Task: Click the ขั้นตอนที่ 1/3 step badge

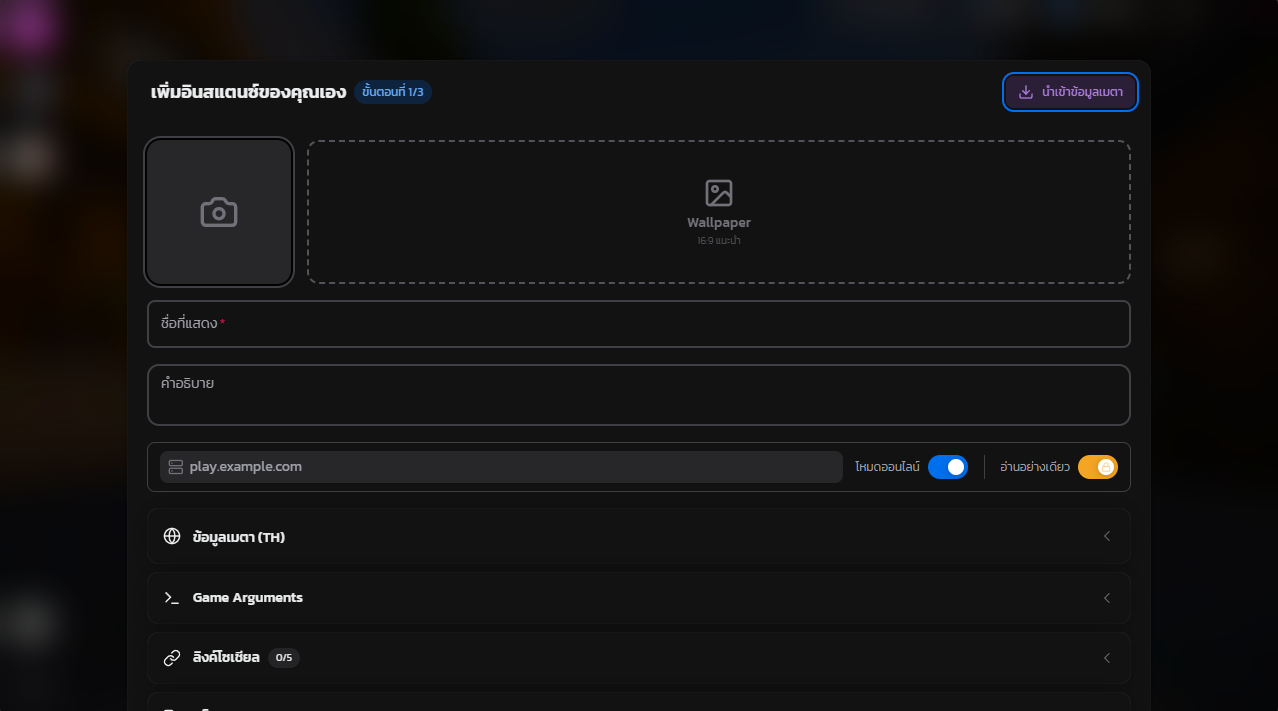Action: 393,92
